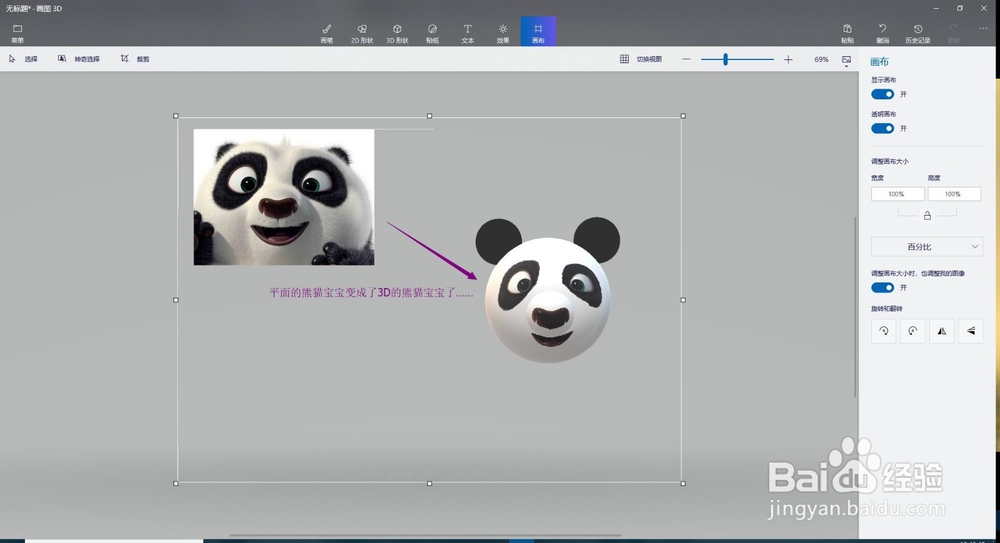Open the view options image icon dropdown
1000x543 pixels.
[x=846, y=61]
